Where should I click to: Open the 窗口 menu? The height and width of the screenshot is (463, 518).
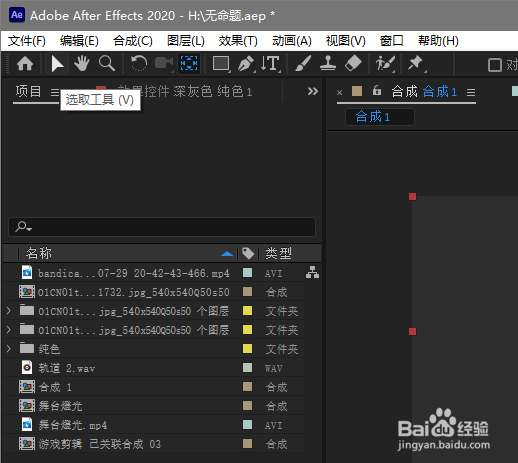point(392,41)
